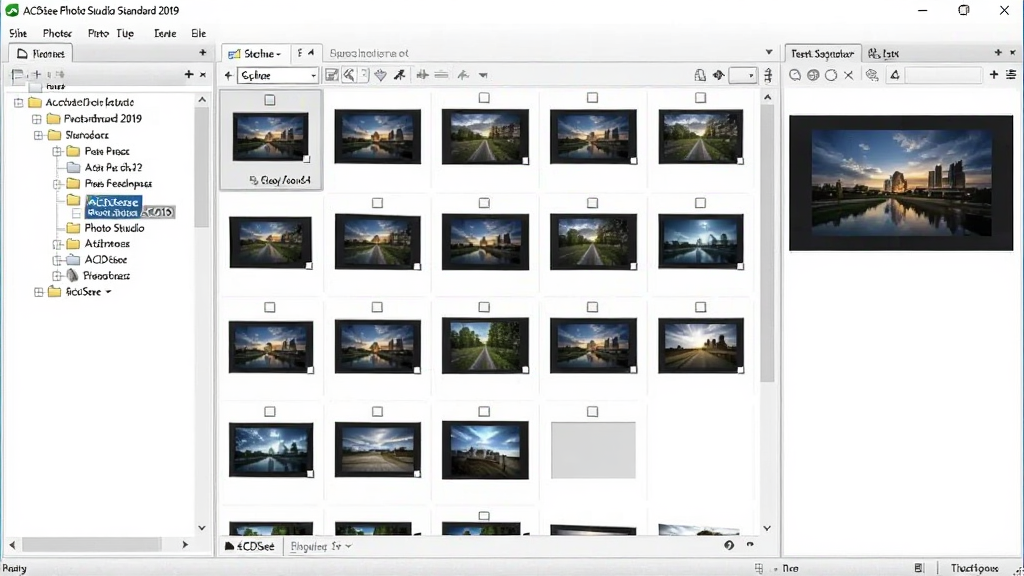Screen dimensions: 1024x576
Task: Open the small dropdown box beside the eye icon
Action: click(x=743, y=75)
